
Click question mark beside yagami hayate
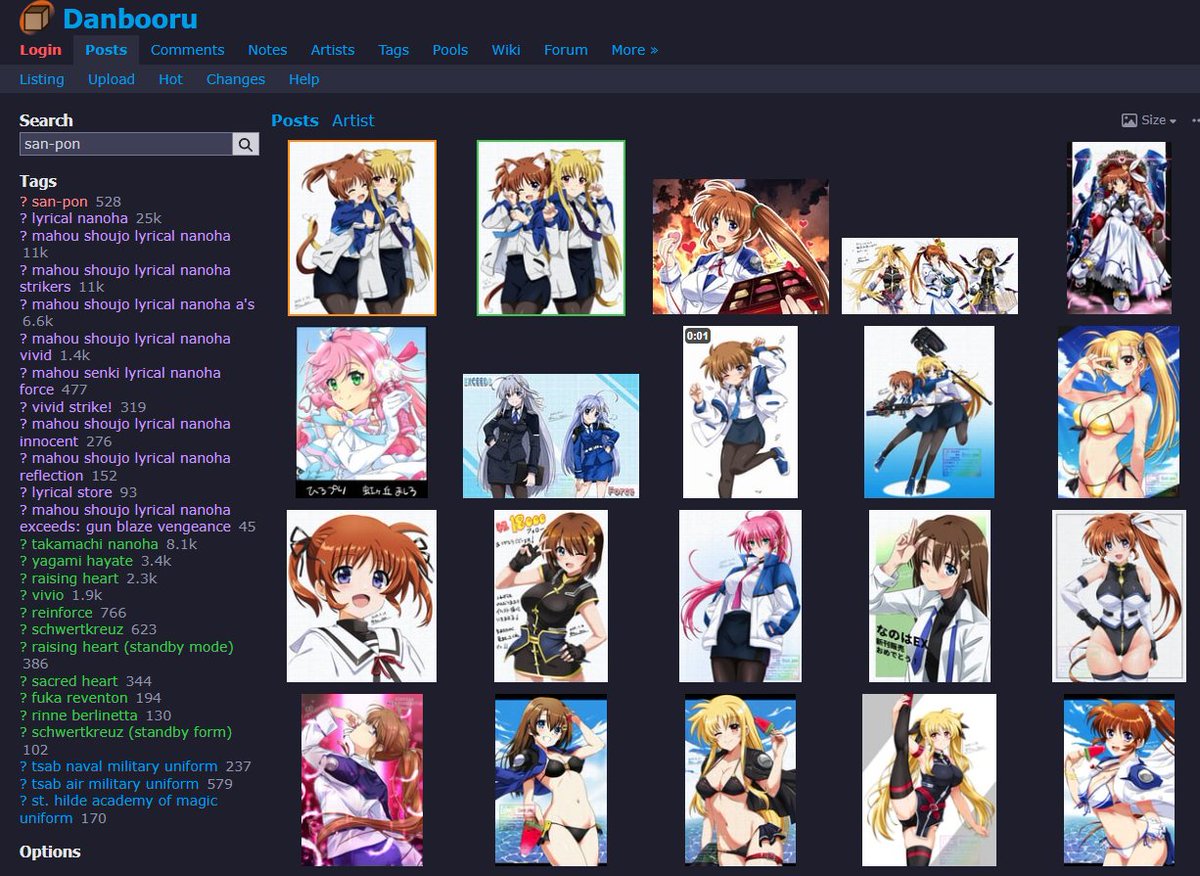click(24, 561)
